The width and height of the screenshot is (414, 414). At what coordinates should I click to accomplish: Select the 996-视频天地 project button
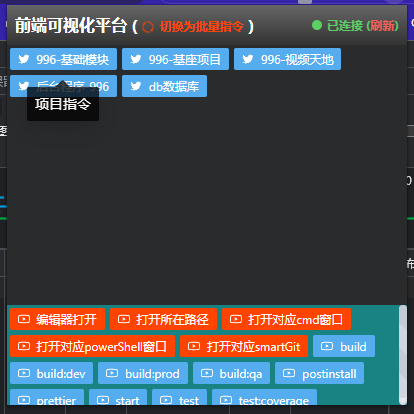[x=287, y=59]
